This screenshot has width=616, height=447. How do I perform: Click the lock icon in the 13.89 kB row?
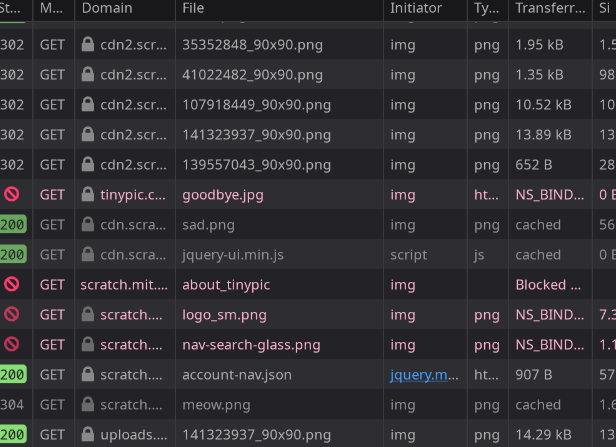(88, 134)
